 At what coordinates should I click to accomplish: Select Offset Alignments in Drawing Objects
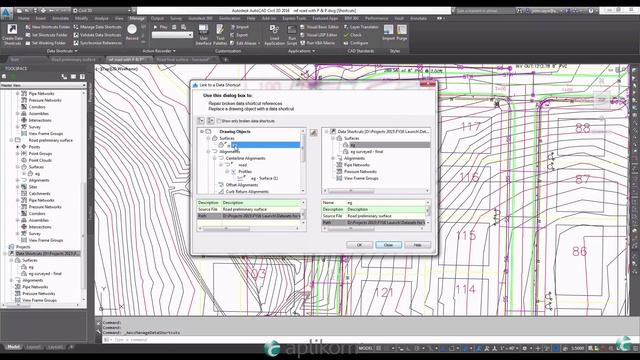coord(242,185)
